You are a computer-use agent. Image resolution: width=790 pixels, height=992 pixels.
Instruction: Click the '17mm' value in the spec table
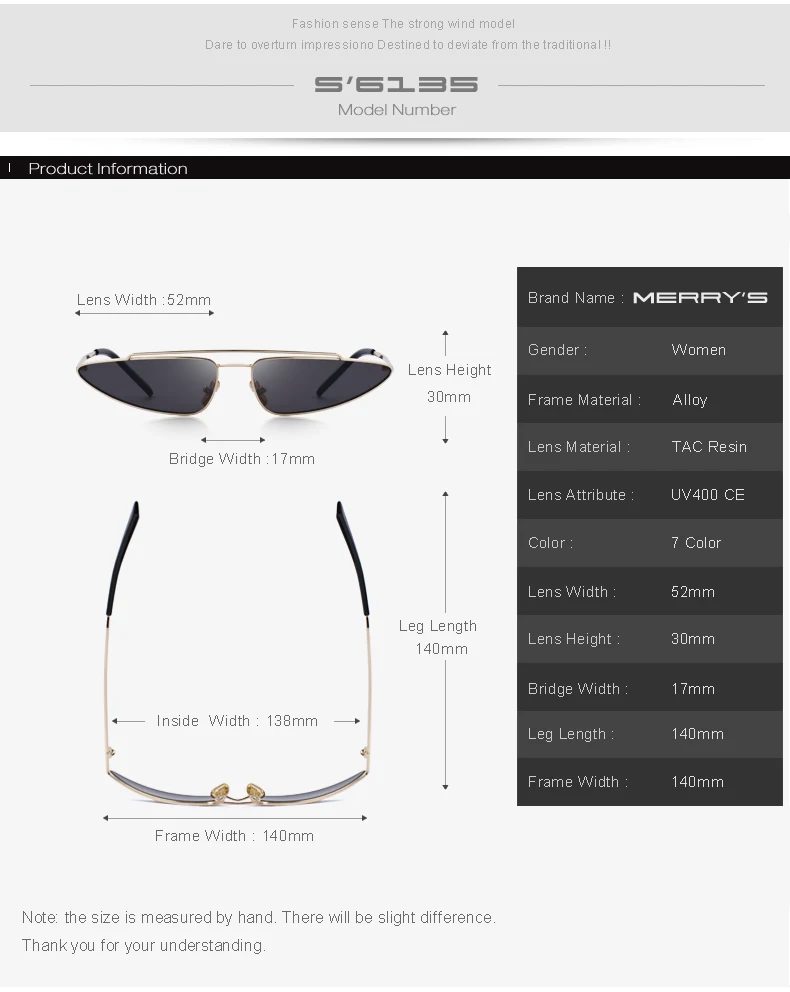693,689
